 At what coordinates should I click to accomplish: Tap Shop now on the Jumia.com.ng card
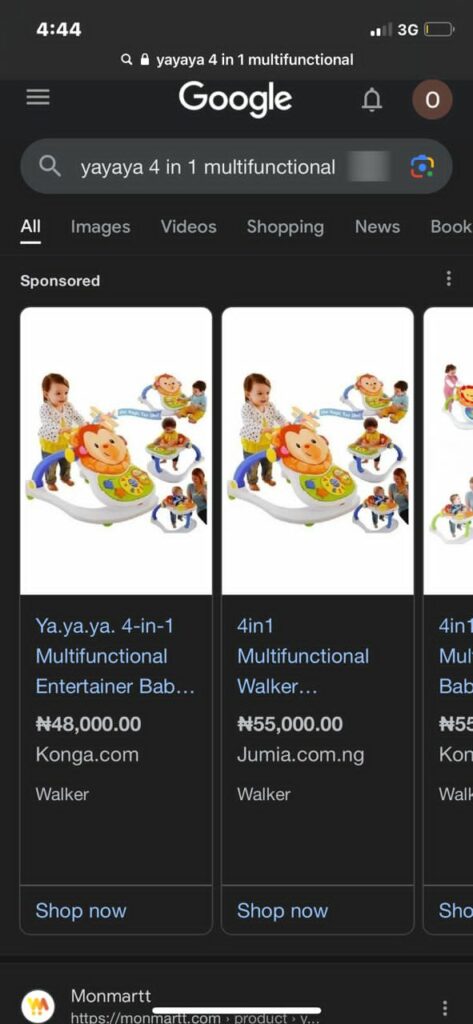click(282, 910)
